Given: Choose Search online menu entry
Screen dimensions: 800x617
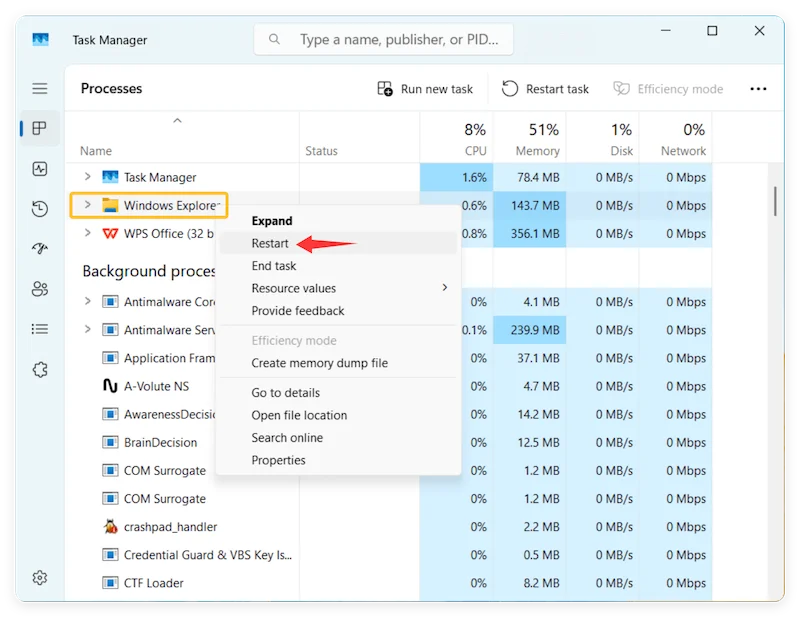Looking at the screenshot, I should pyautogui.click(x=338, y=437).
